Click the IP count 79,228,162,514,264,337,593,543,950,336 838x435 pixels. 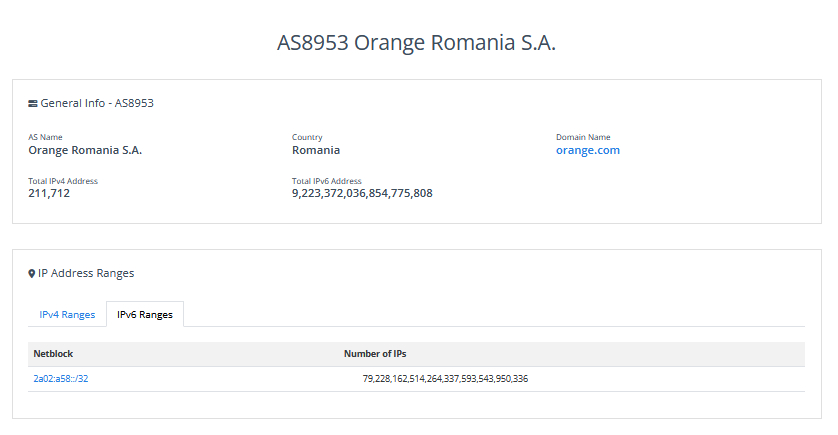click(445, 378)
